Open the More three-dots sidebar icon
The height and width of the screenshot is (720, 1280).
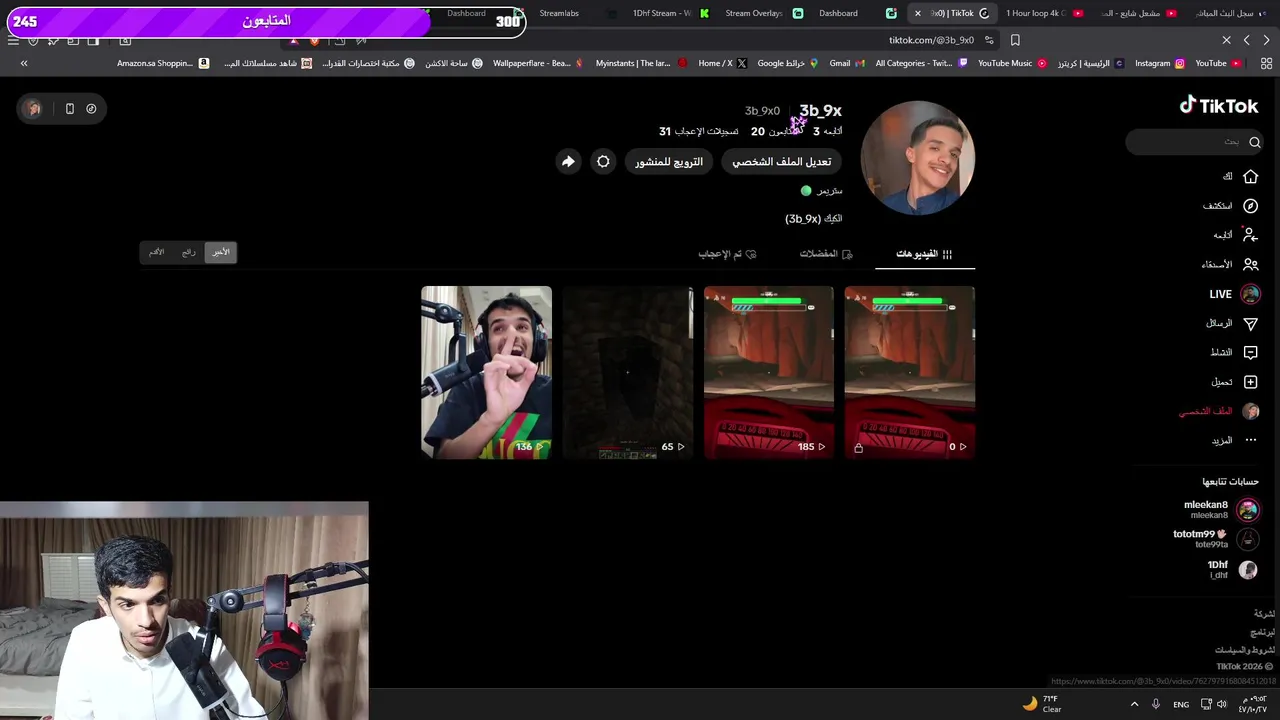pyautogui.click(x=1250, y=440)
